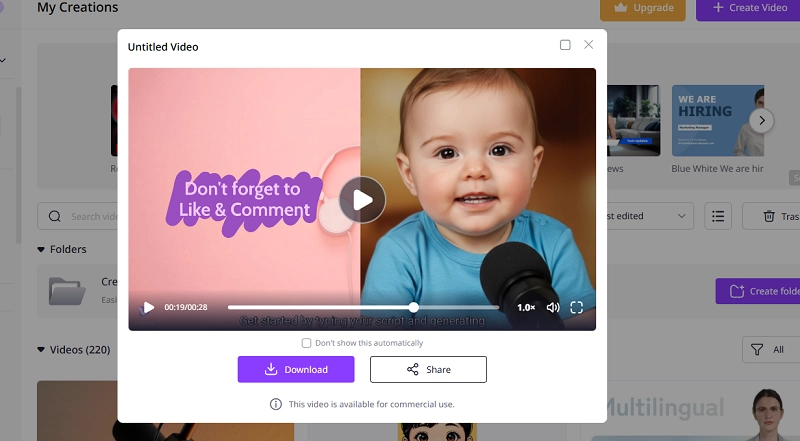Enable "Don't show this automatically" checkbox
Viewport: 800px width, 441px height.
click(x=307, y=343)
